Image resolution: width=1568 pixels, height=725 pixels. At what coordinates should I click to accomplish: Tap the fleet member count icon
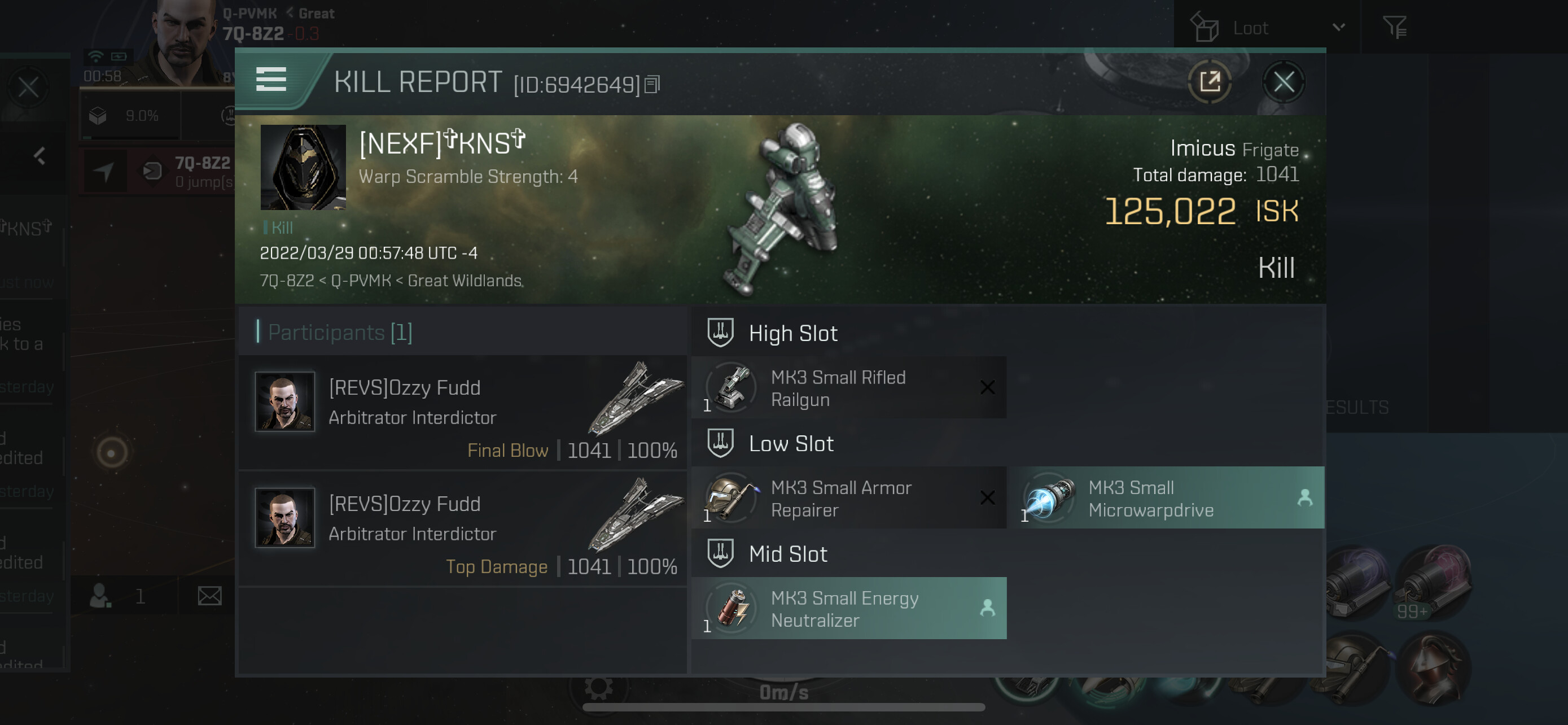tap(99, 597)
